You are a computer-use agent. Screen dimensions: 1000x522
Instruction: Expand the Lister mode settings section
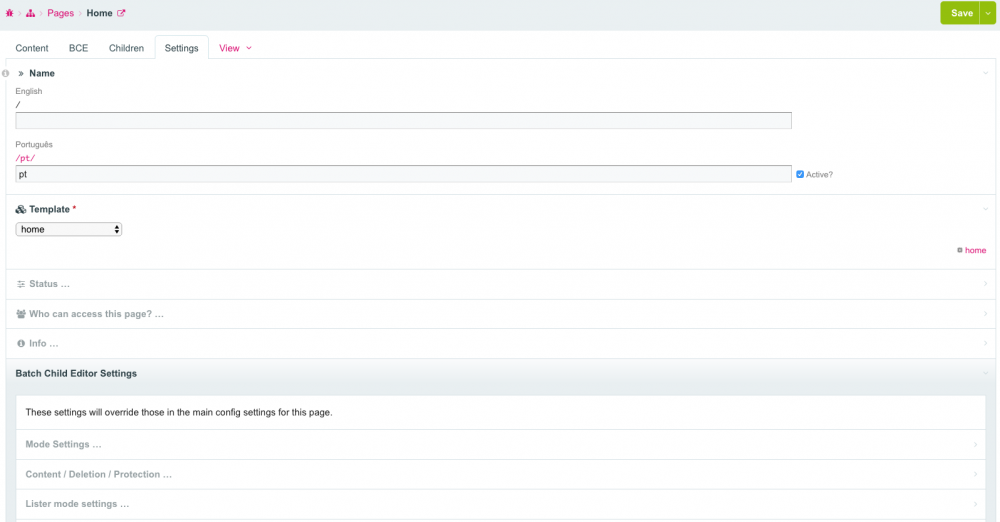[x=77, y=504]
